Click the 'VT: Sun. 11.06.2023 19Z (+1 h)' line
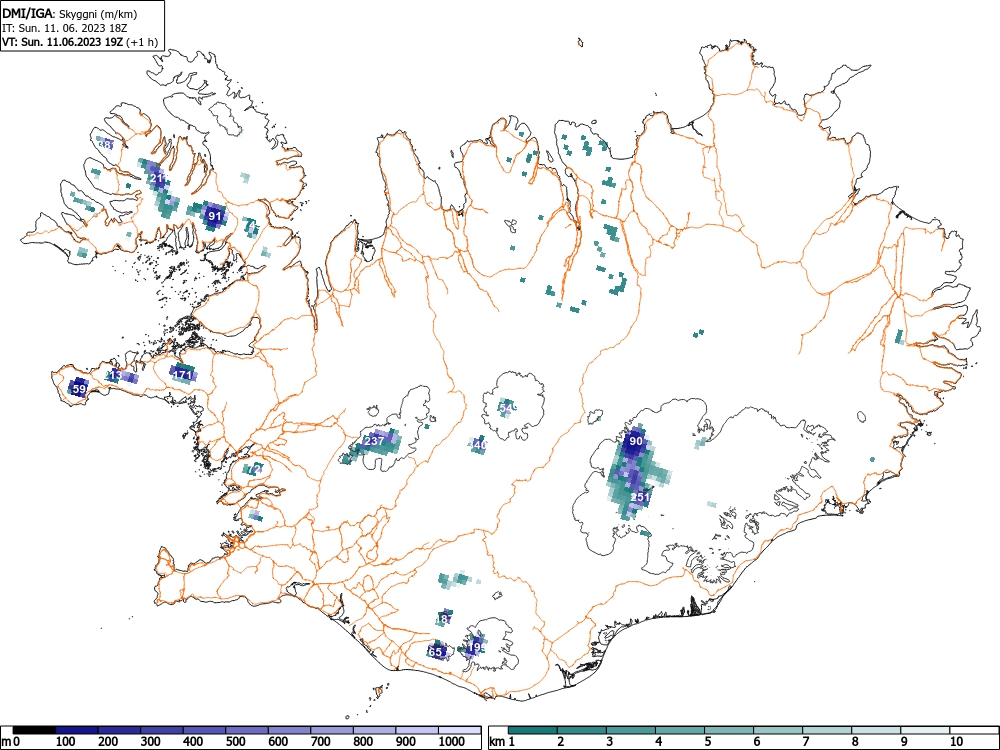1000x750 pixels. click(80, 43)
